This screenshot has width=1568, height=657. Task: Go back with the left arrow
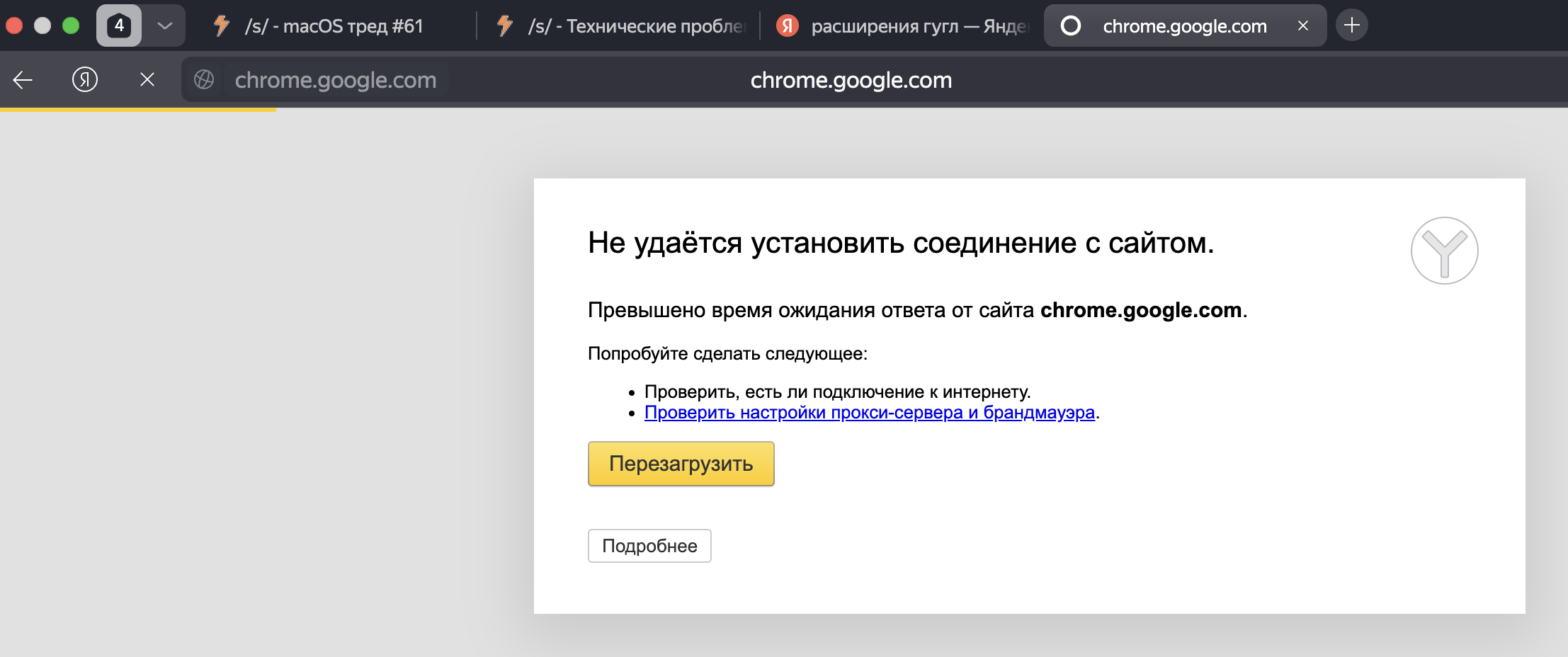(x=23, y=80)
